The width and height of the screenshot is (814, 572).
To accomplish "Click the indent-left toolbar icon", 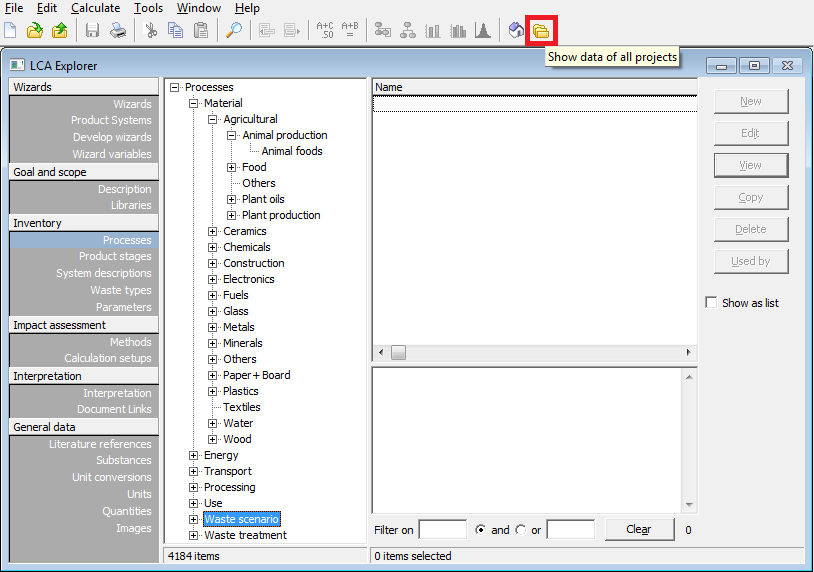I will click(267, 31).
